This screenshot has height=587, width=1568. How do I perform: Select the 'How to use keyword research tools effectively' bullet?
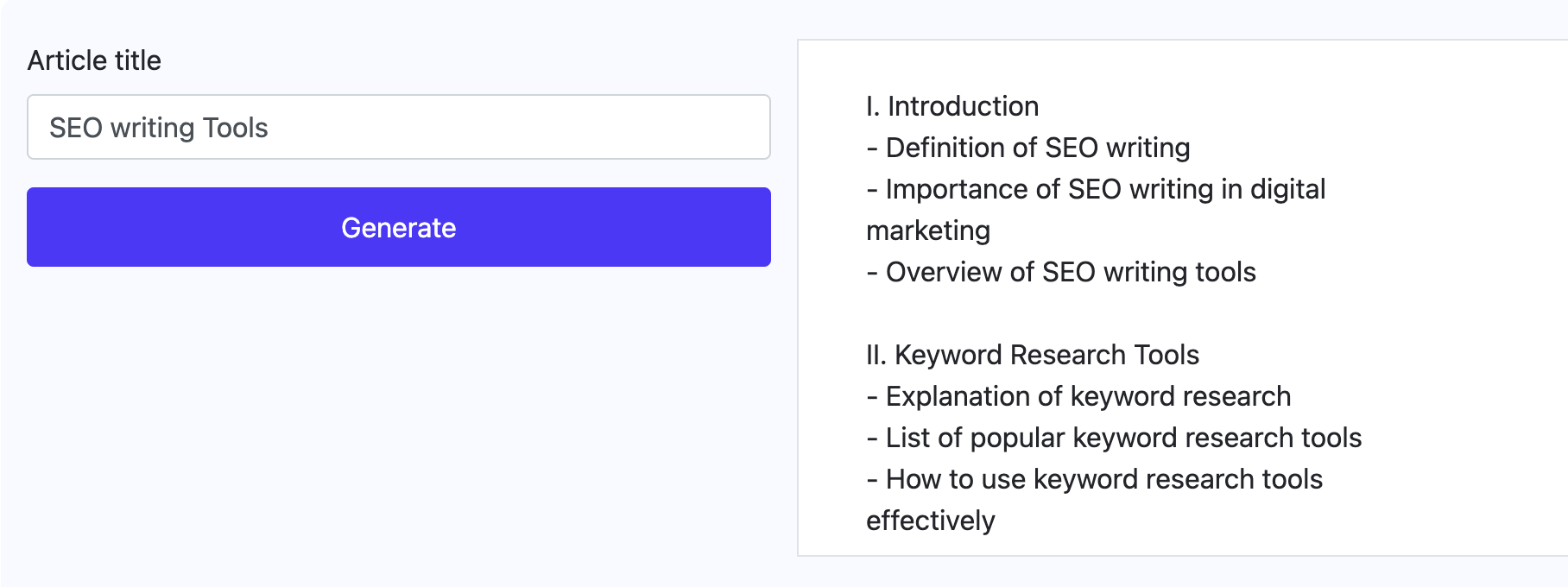click(x=1093, y=478)
